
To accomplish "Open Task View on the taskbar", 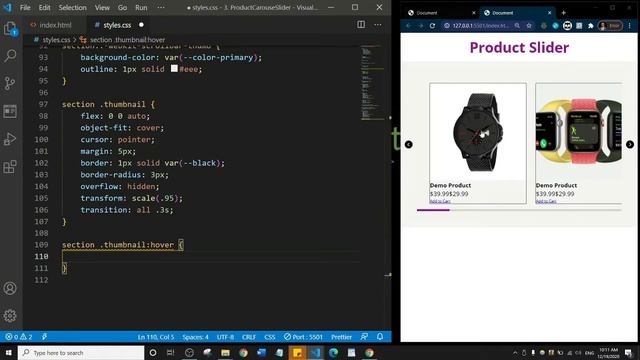I will tap(171, 353).
